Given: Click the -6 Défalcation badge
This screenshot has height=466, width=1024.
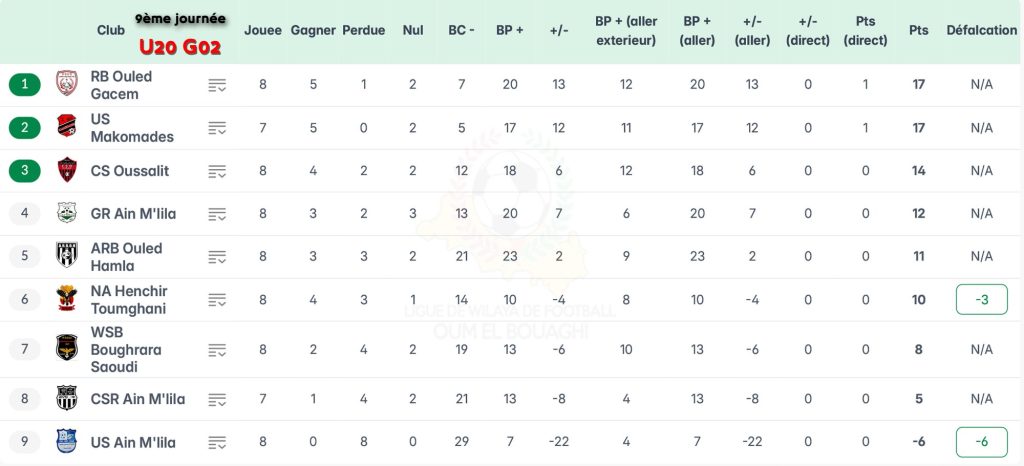Looking at the screenshot, I should (x=981, y=442).
